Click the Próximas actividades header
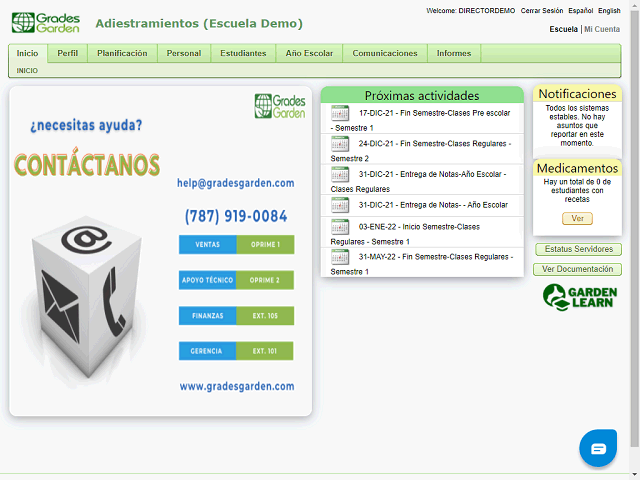Screen dimensions: 640x480 [422, 95]
